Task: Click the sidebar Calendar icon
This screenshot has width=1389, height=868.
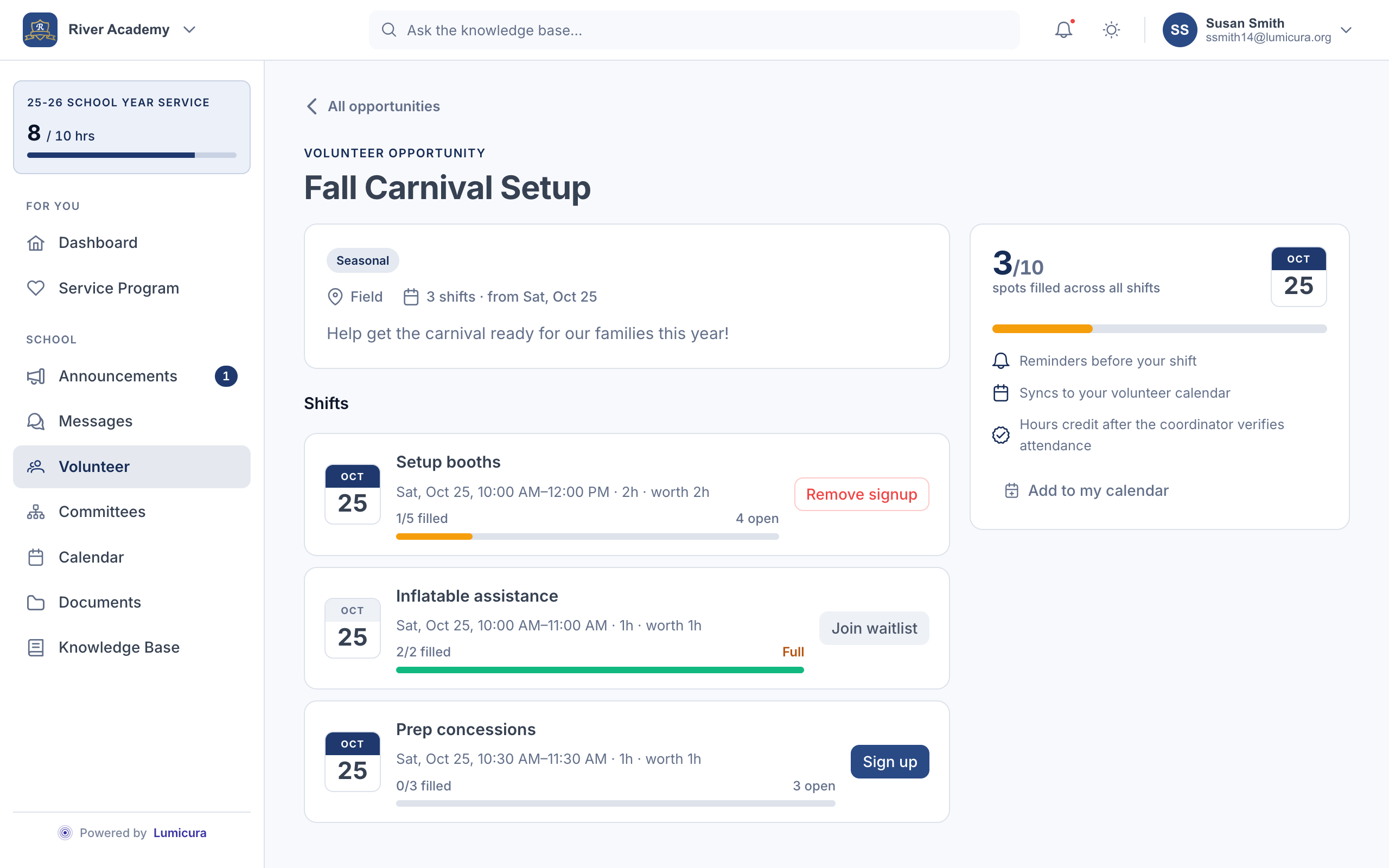Action: pyautogui.click(x=36, y=557)
